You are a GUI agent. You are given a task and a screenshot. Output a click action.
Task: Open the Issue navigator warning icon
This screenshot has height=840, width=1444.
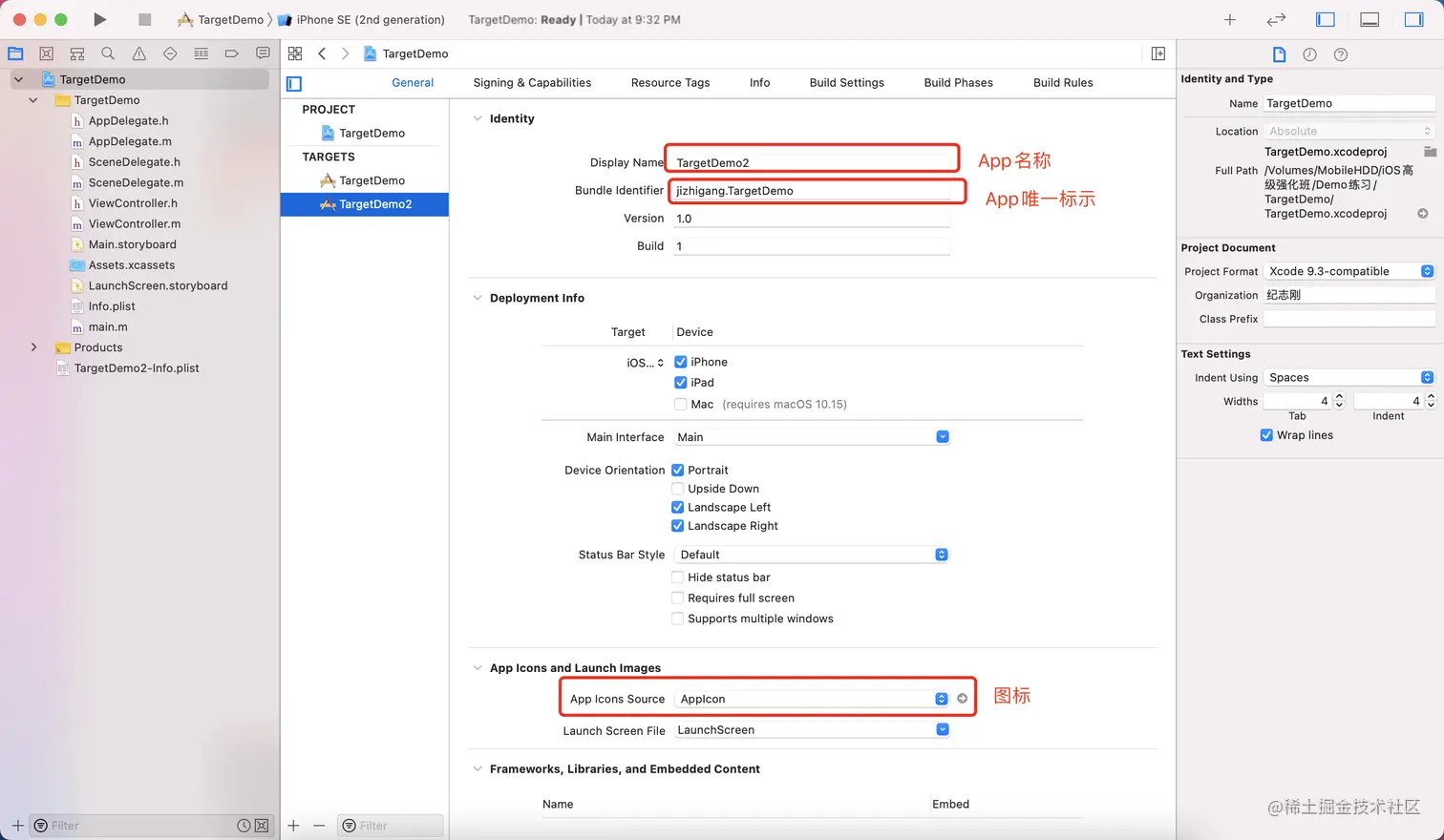[x=139, y=53]
